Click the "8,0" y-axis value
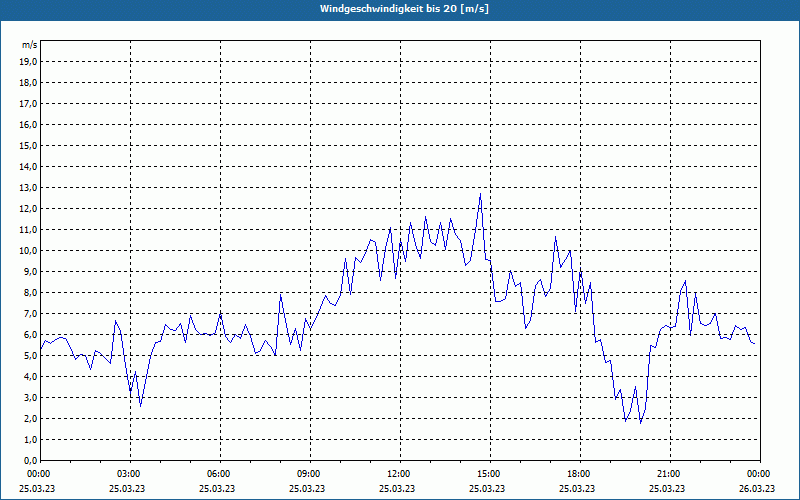This screenshot has height=500, width=800. (31, 293)
